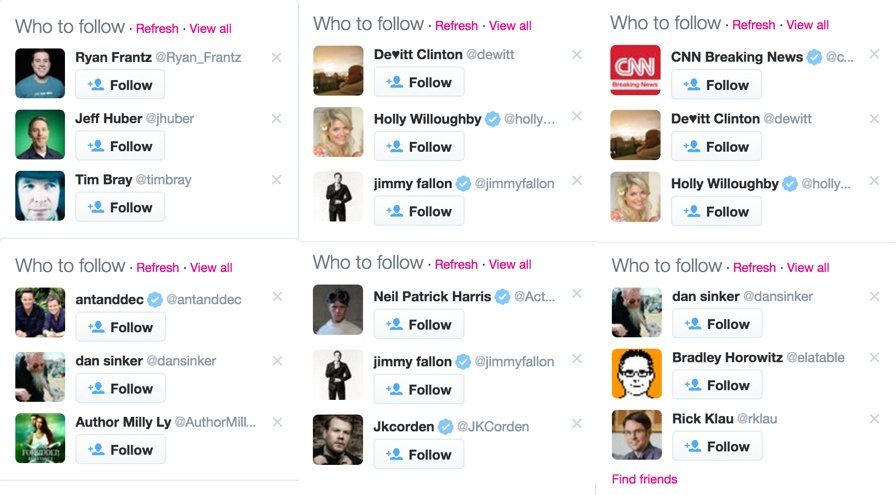Screen dimensions: 896x495
Task: Follow the CNN Breaking News account
Action: tap(716, 85)
